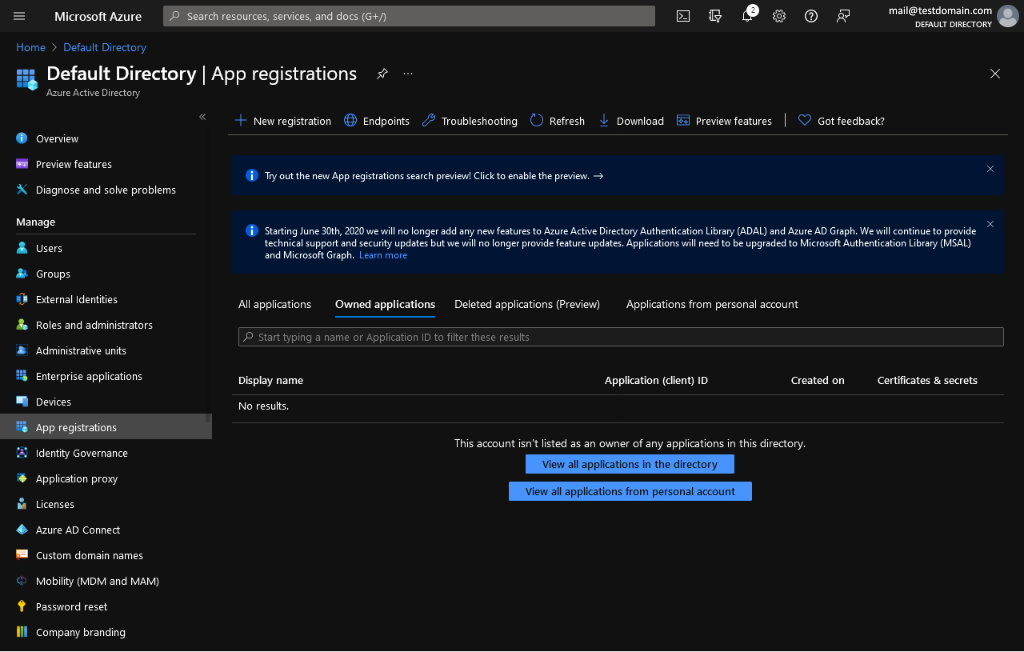The height and width of the screenshot is (652, 1024).
Task: Click Download in the toolbar
Action: (x=631, y=121)
